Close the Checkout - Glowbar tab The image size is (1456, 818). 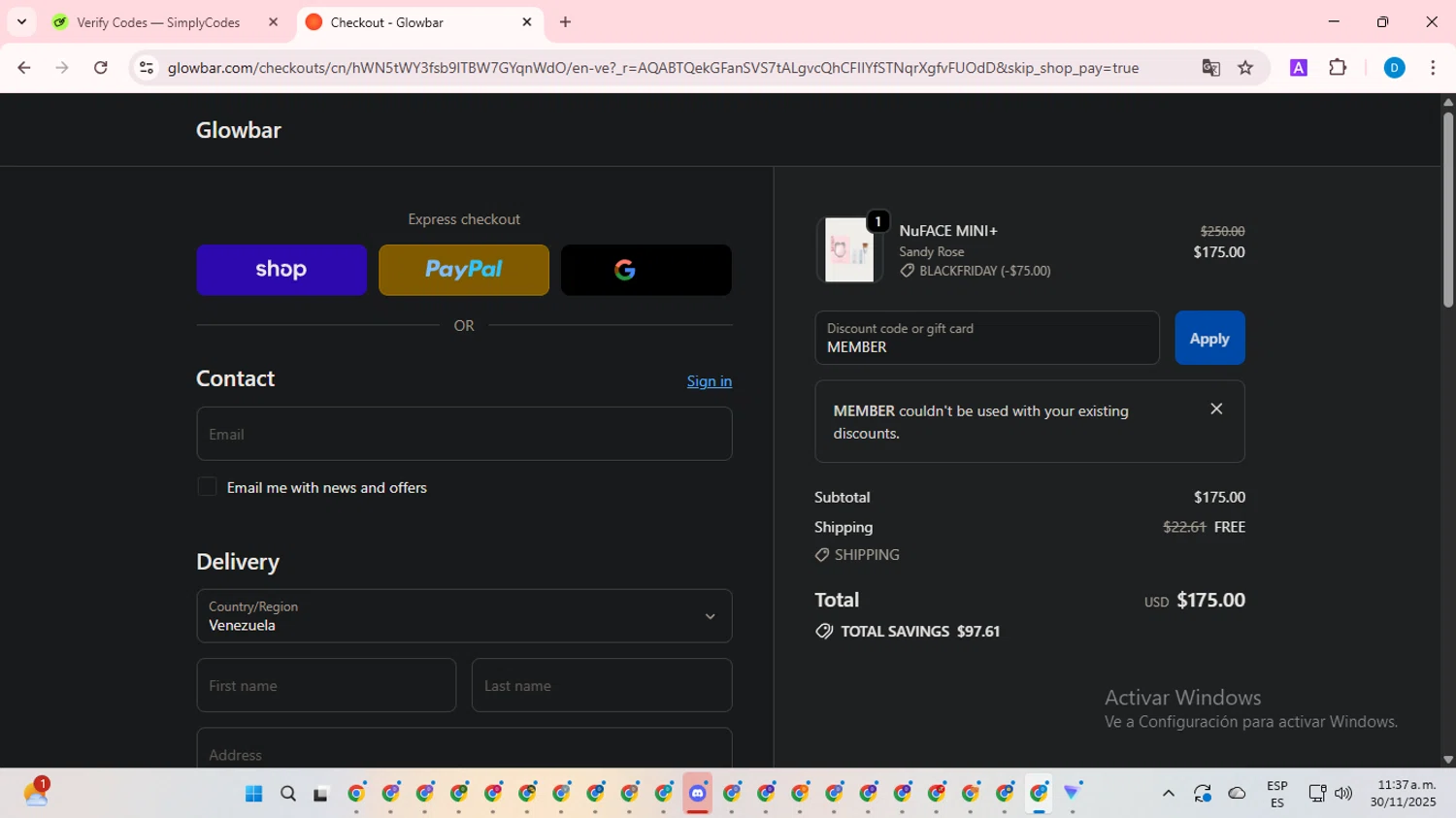527,22
